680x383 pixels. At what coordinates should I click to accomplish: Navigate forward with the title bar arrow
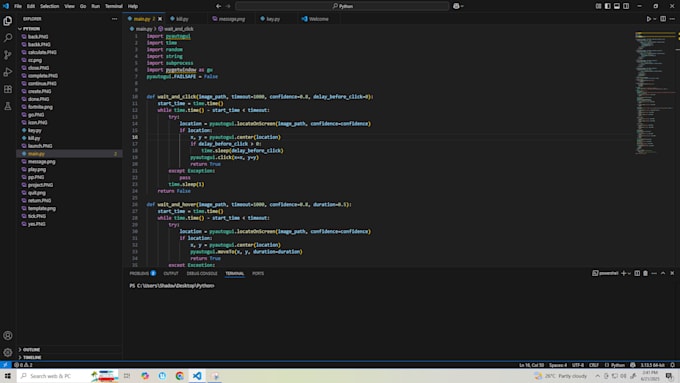(x=228, y=6)
